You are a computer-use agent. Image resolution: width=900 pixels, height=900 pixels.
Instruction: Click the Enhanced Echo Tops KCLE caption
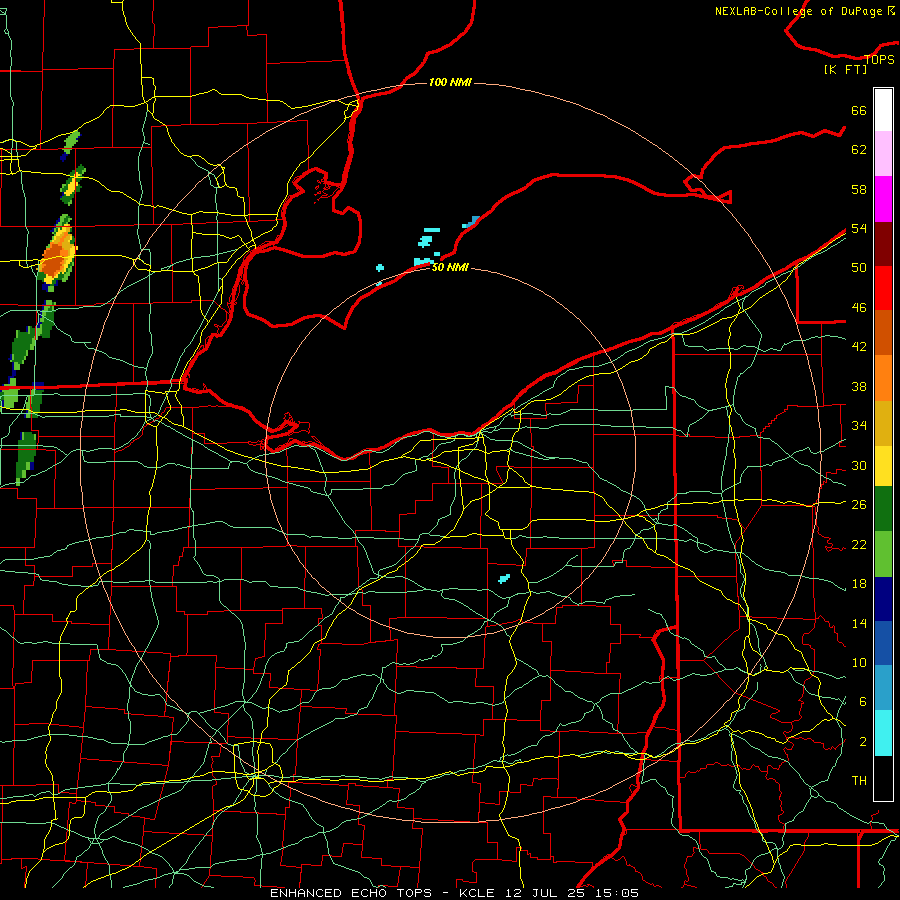click(x=454, y=893)
